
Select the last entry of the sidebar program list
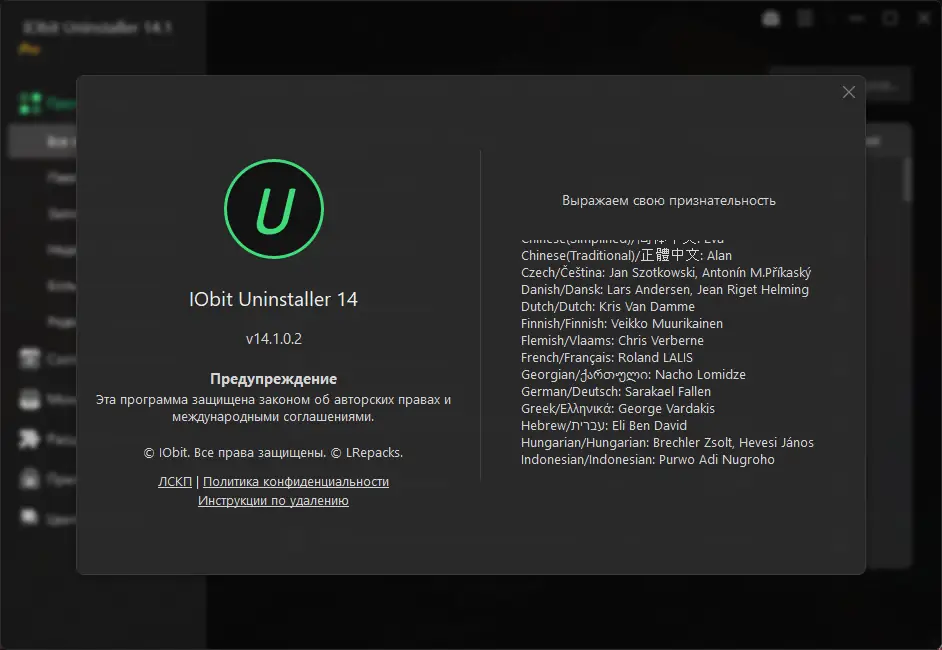click(x=60, y=321)
